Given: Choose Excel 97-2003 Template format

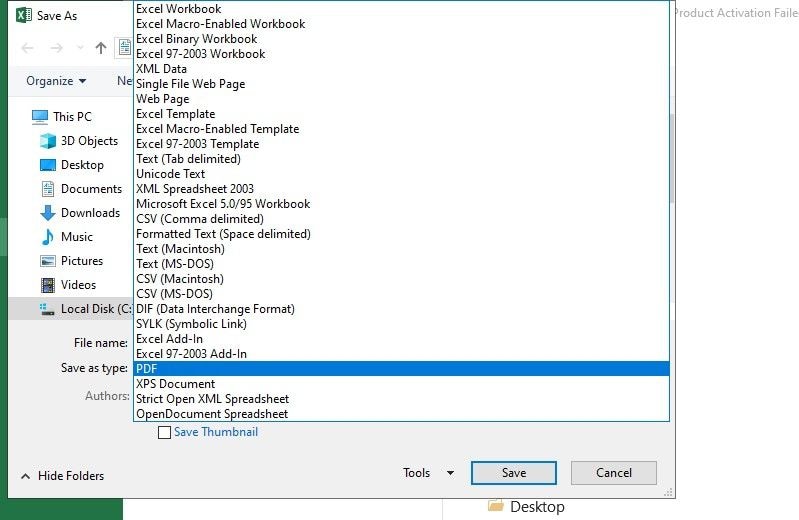Looking at the screenshot, I should pos(401,144).
